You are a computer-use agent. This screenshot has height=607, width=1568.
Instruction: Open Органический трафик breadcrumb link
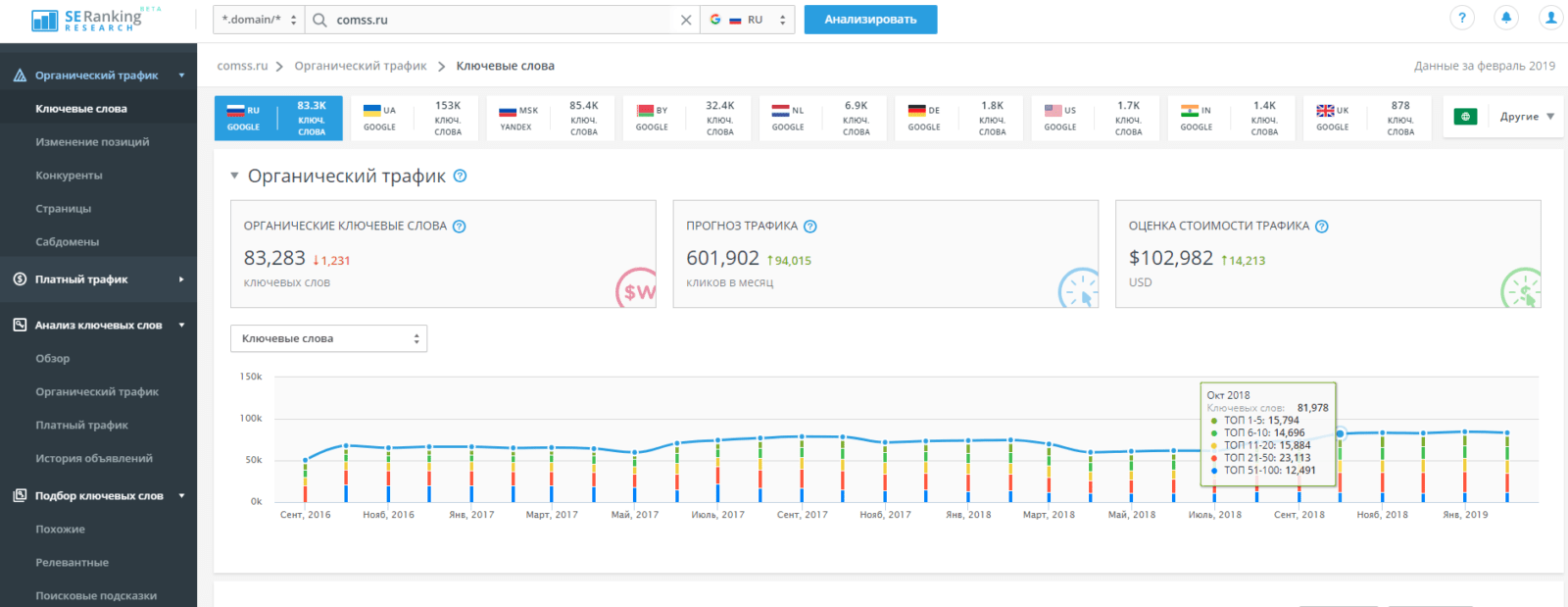[361, 66]
